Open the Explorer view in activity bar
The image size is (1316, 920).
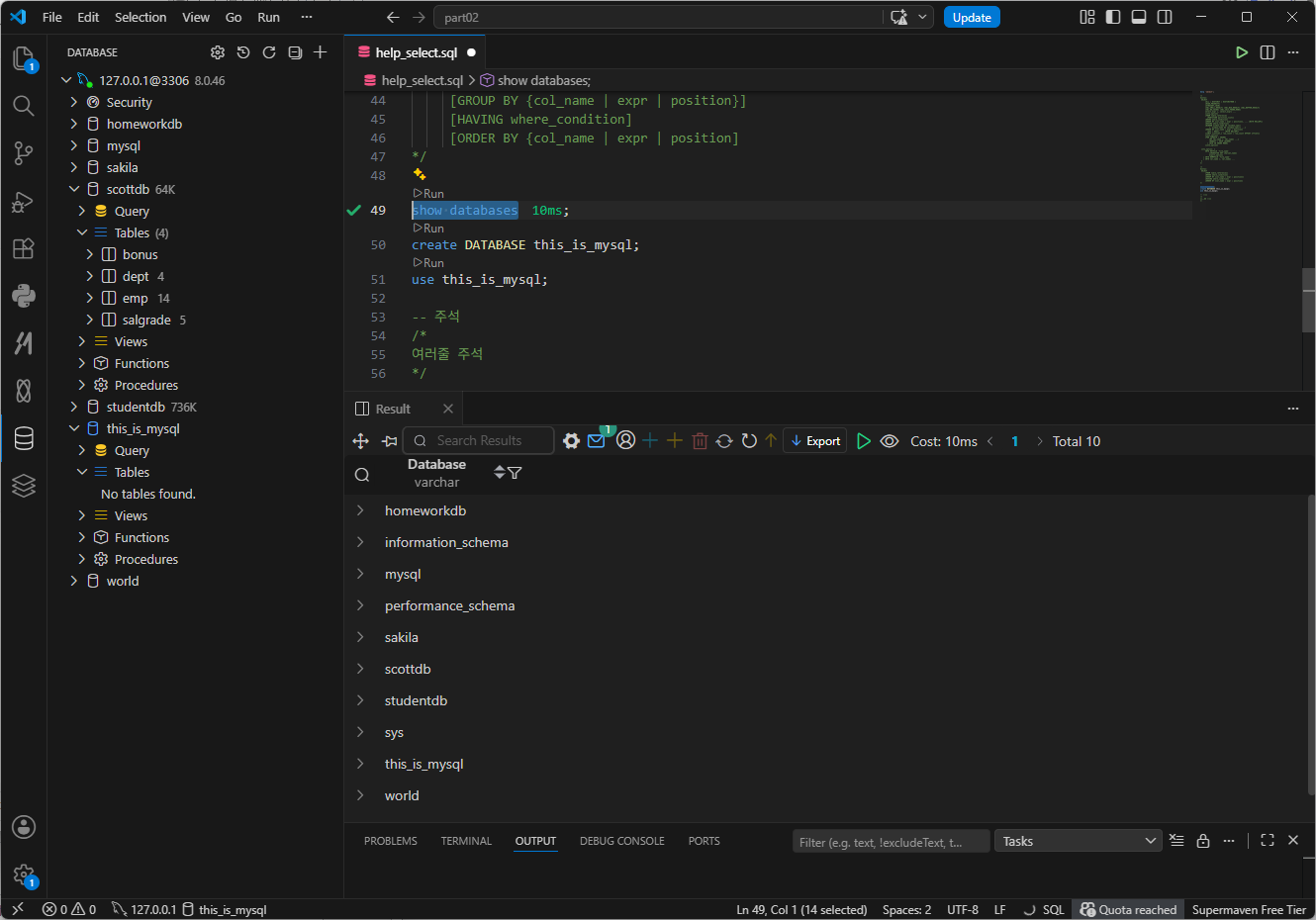pyautogui.click(x=24, y=58)
